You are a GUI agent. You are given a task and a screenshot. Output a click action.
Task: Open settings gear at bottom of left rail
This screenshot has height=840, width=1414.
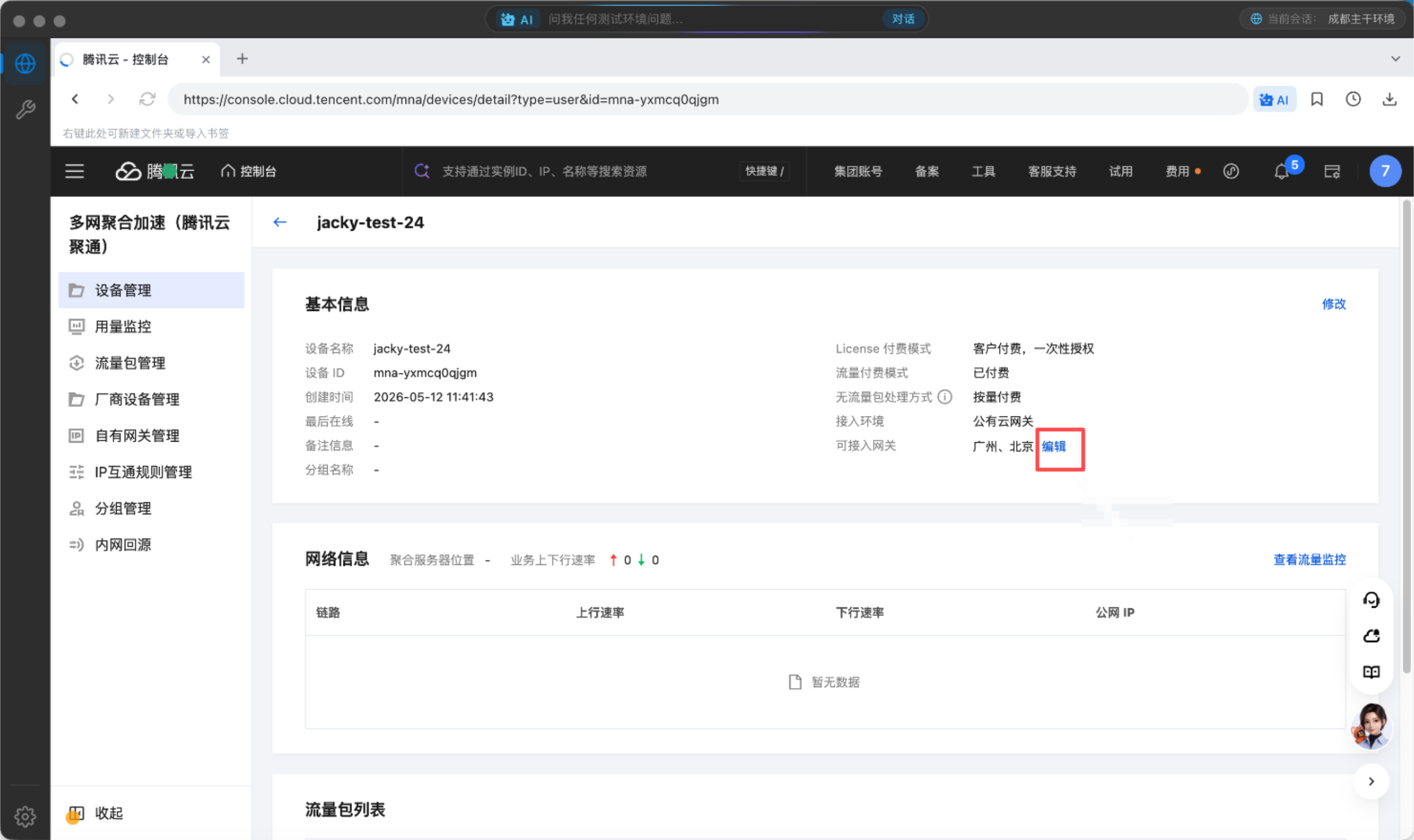tap(25, 816)
